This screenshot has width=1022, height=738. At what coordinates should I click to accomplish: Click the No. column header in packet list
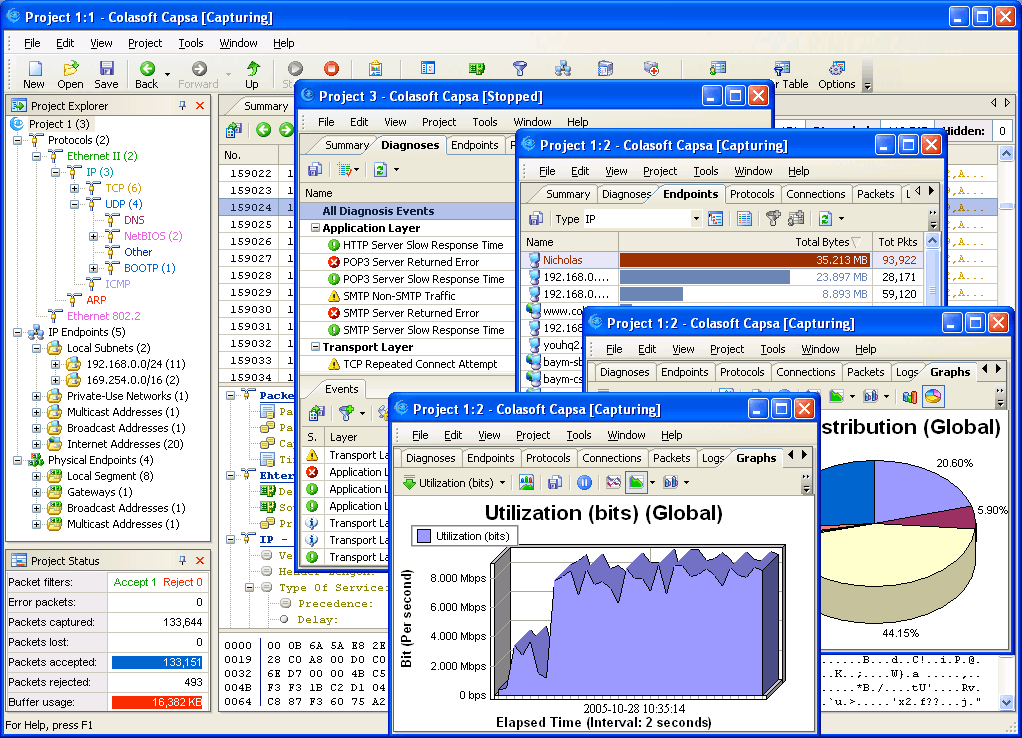coord(248,155)
